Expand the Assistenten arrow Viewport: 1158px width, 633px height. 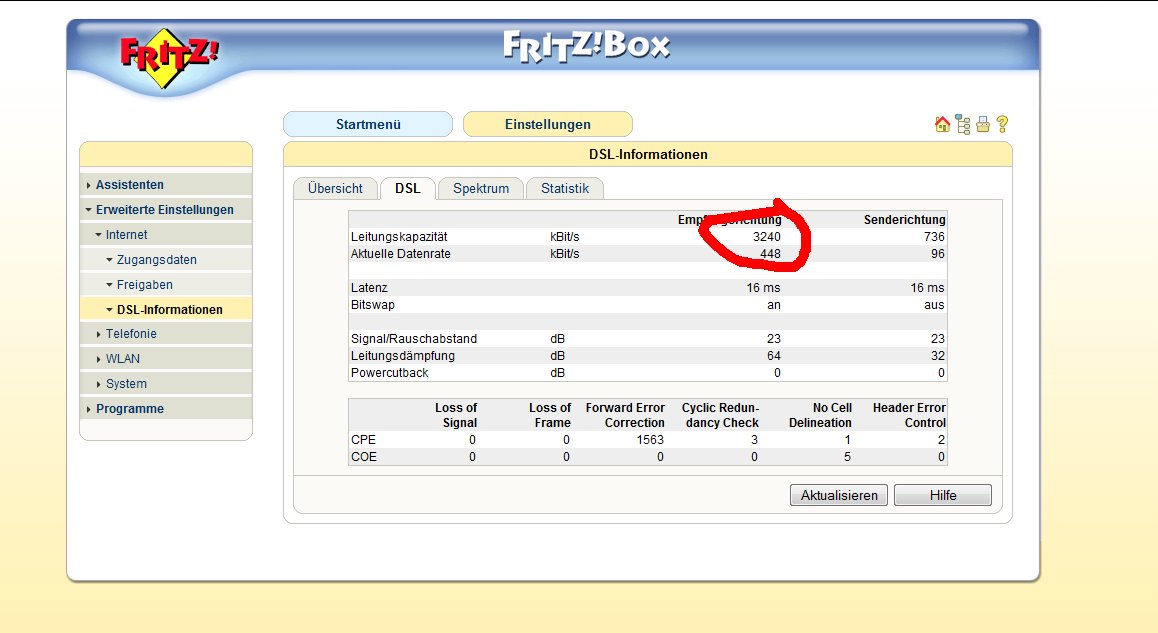[89, 185]
